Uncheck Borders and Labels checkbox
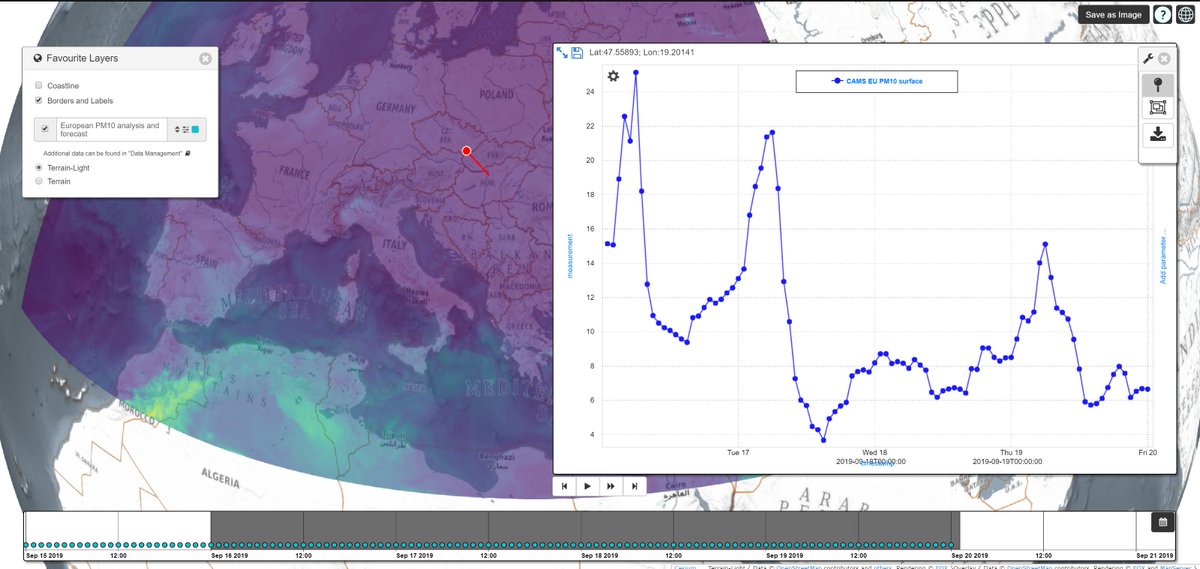This screenshot has width=1200, height=569. point(38,101)
